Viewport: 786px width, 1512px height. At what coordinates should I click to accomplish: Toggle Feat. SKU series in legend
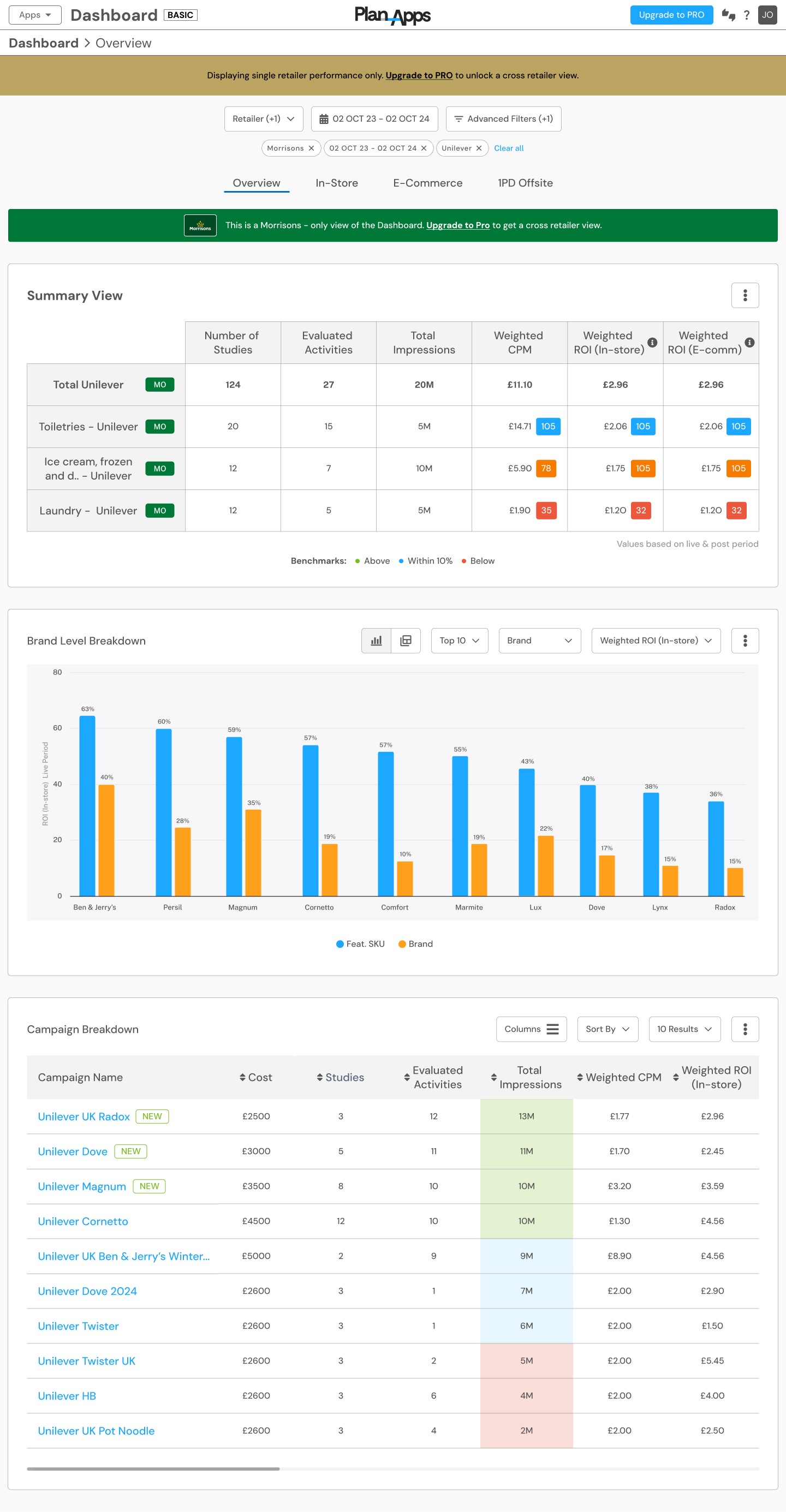pos(360,944)
